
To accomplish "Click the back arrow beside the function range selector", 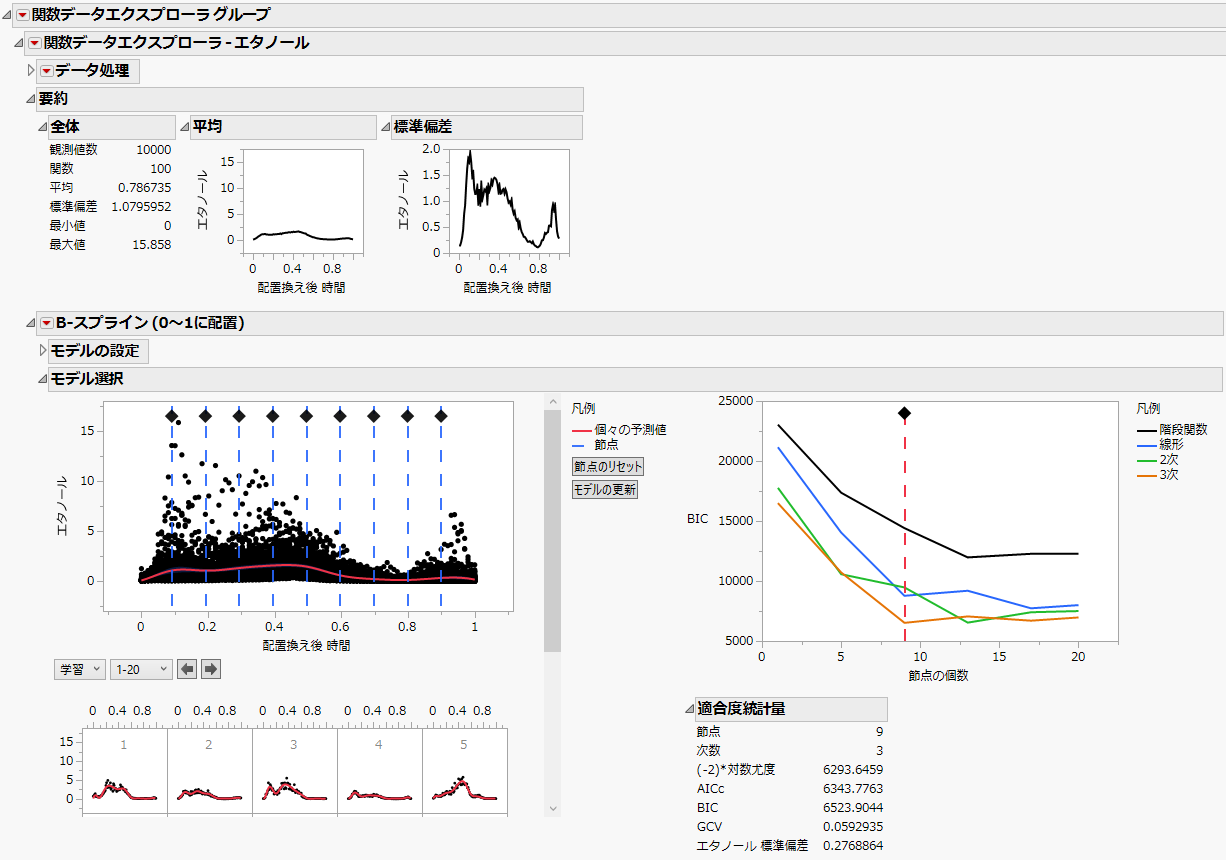I will pos(187,668).
